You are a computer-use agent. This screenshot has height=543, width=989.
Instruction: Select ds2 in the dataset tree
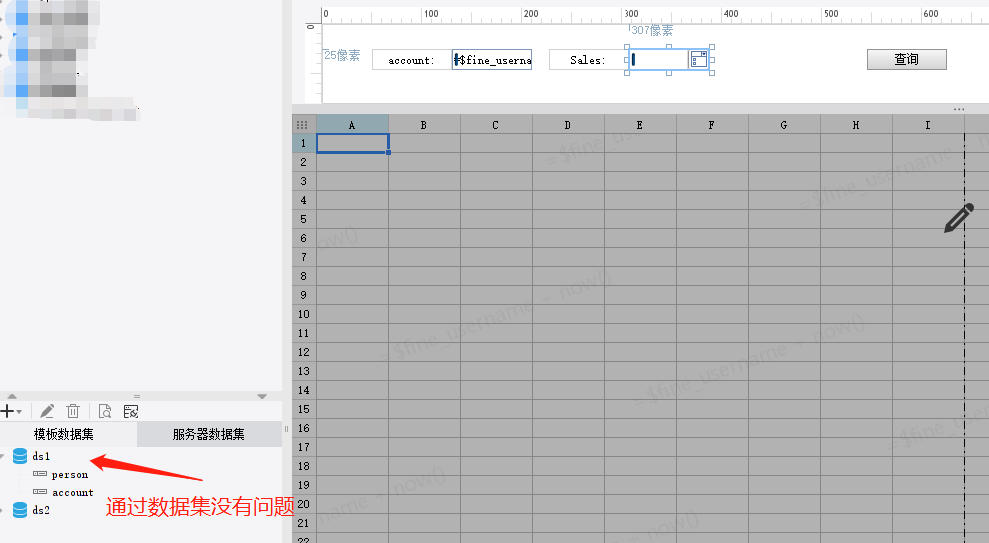click(x=41, y=510)
